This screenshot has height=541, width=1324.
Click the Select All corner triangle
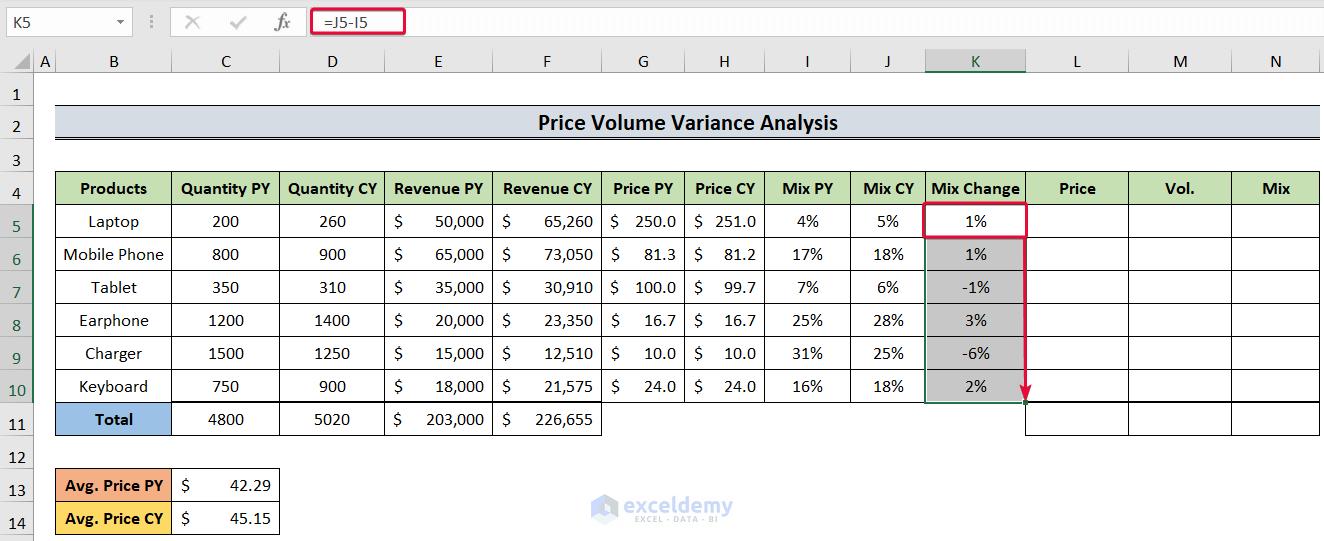pyautogui.click(x=20, y=62)
